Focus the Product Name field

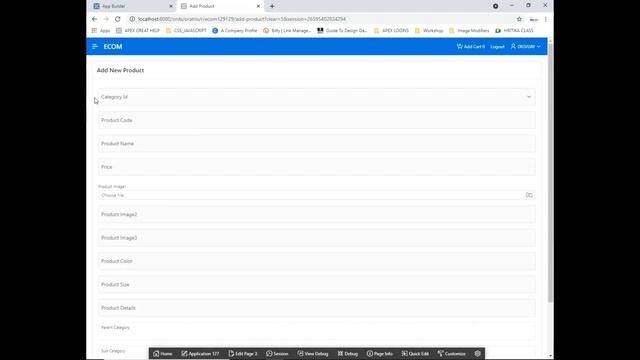click(317, 144)
